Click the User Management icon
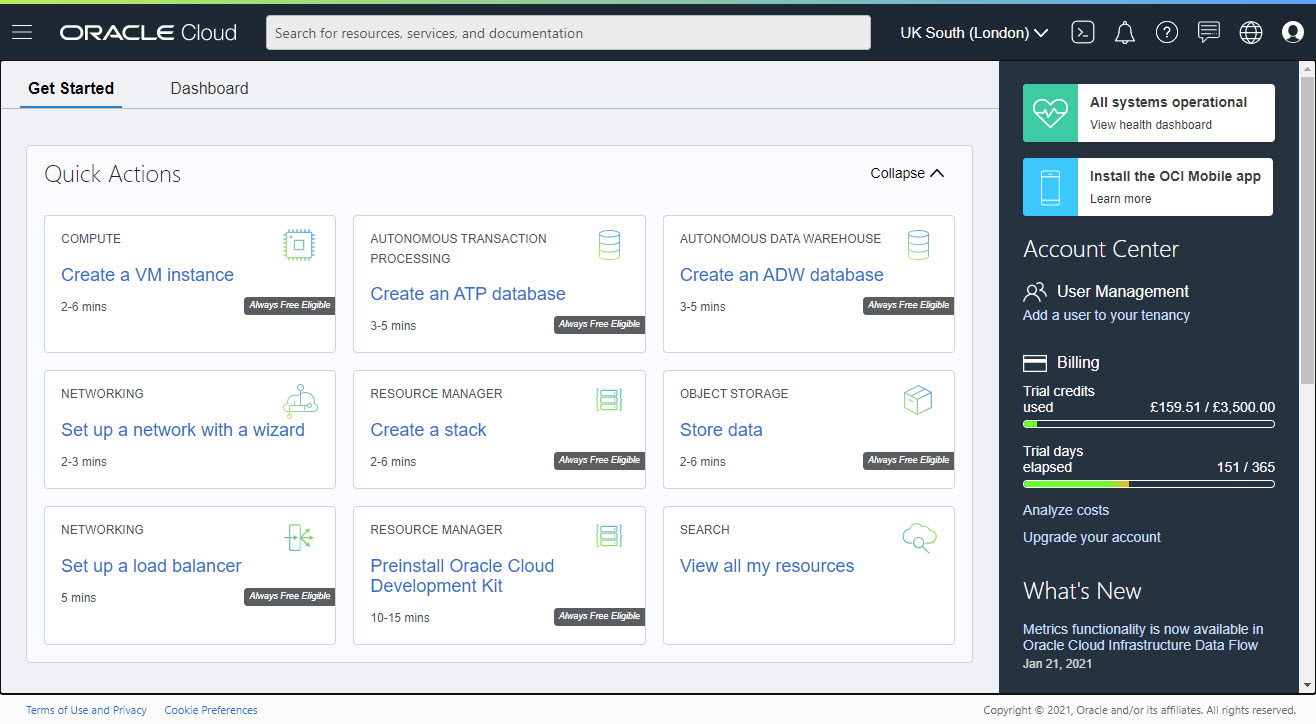 (1032, 291)
